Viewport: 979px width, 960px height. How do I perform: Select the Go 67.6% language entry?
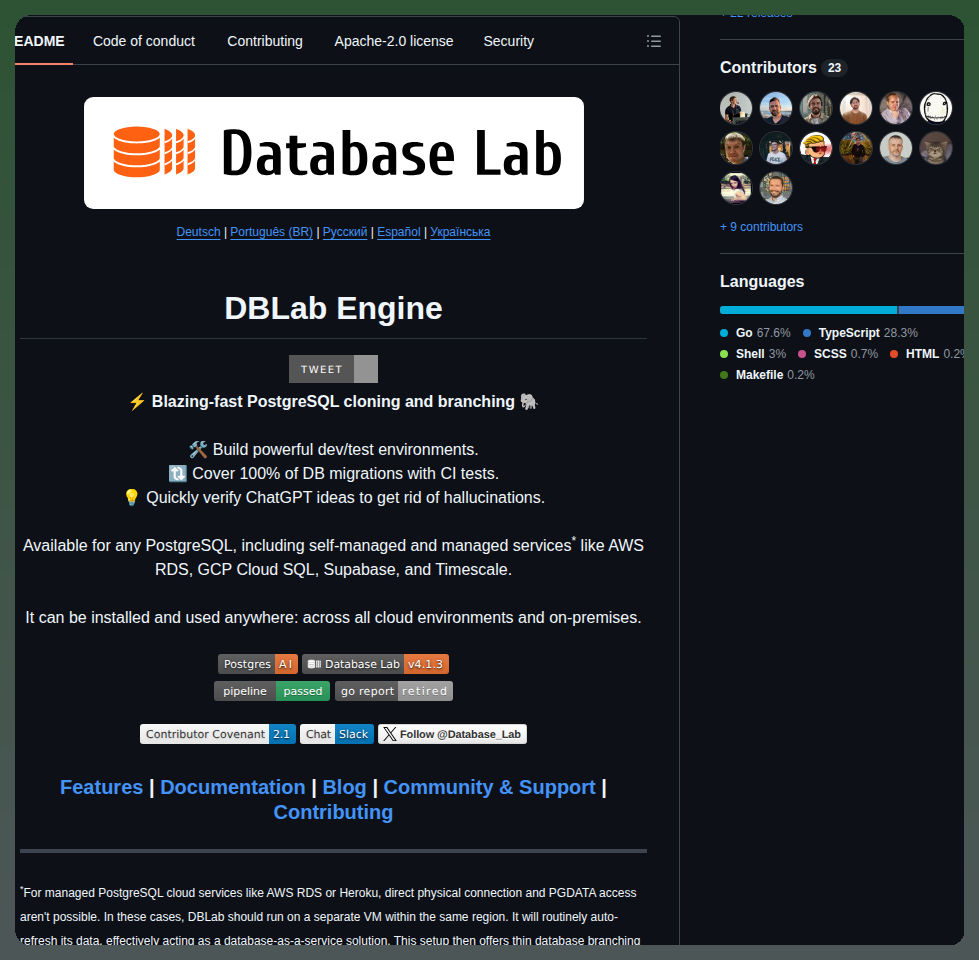pos(755,333)
